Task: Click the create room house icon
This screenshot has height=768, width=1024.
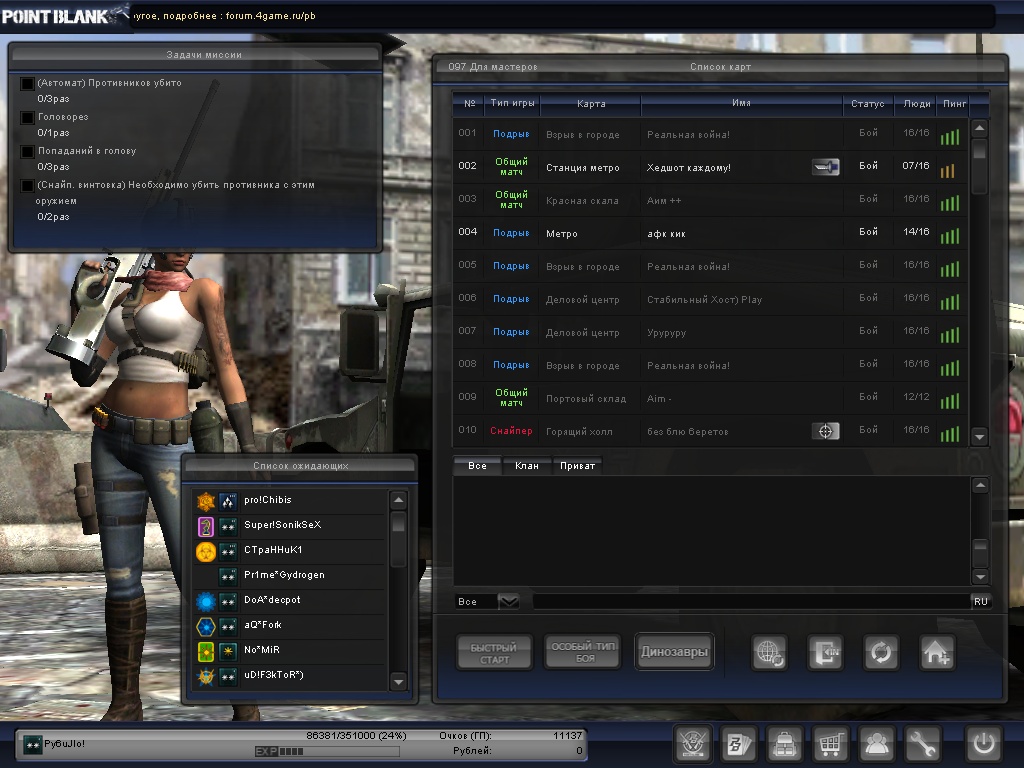Action: (937, 653)
